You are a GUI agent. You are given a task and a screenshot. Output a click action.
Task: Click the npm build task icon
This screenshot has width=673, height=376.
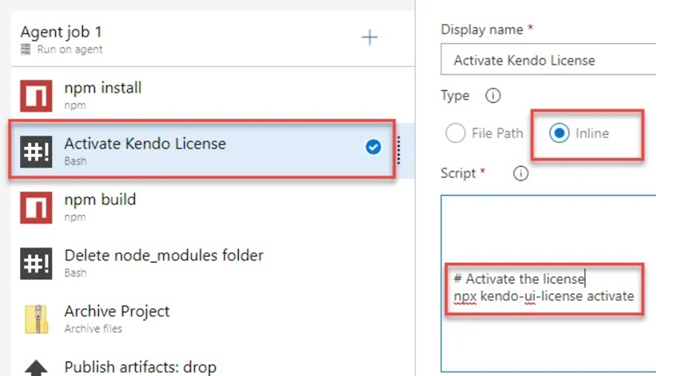coord(36,208)
